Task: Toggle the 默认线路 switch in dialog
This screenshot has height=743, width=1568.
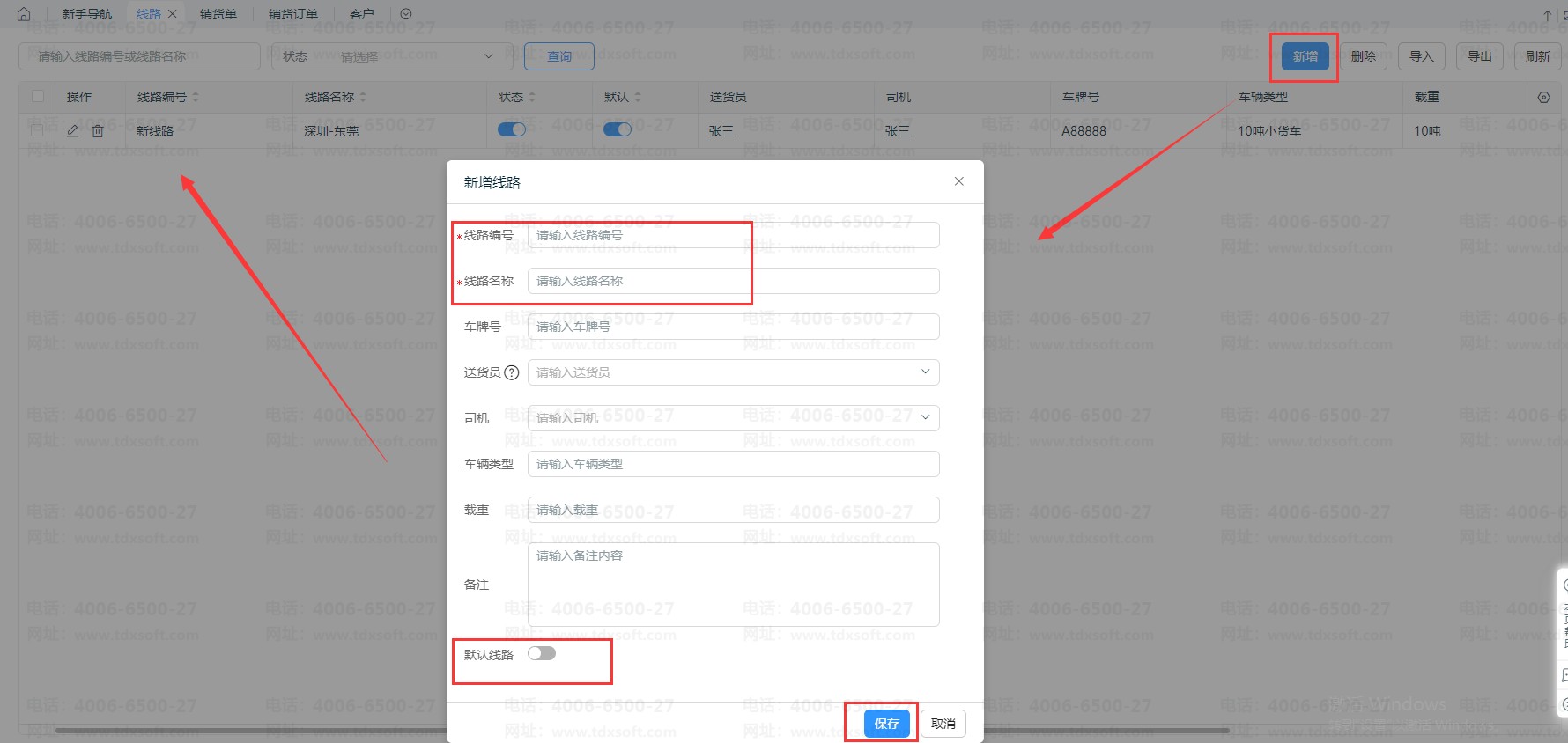Action: click(x=542, y=653)
